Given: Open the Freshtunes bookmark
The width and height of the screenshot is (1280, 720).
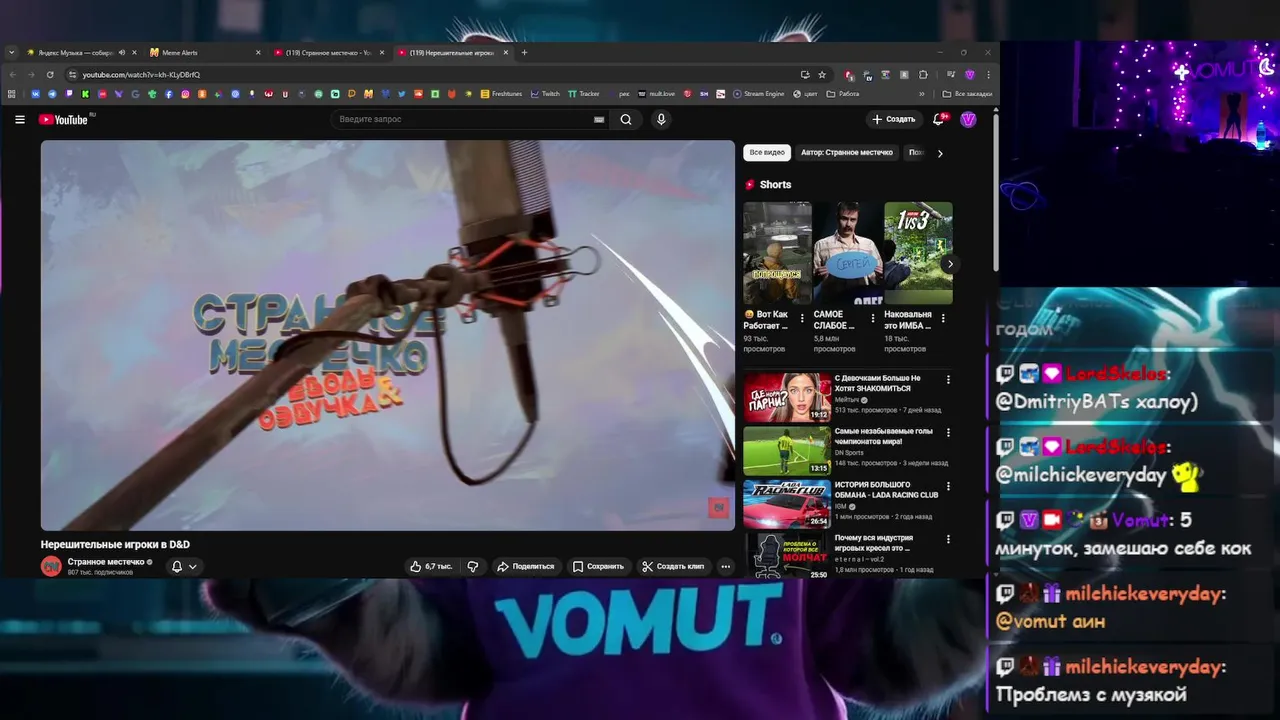Looking at the screenshot, I should pyautogui.click(x=501, y=94).
